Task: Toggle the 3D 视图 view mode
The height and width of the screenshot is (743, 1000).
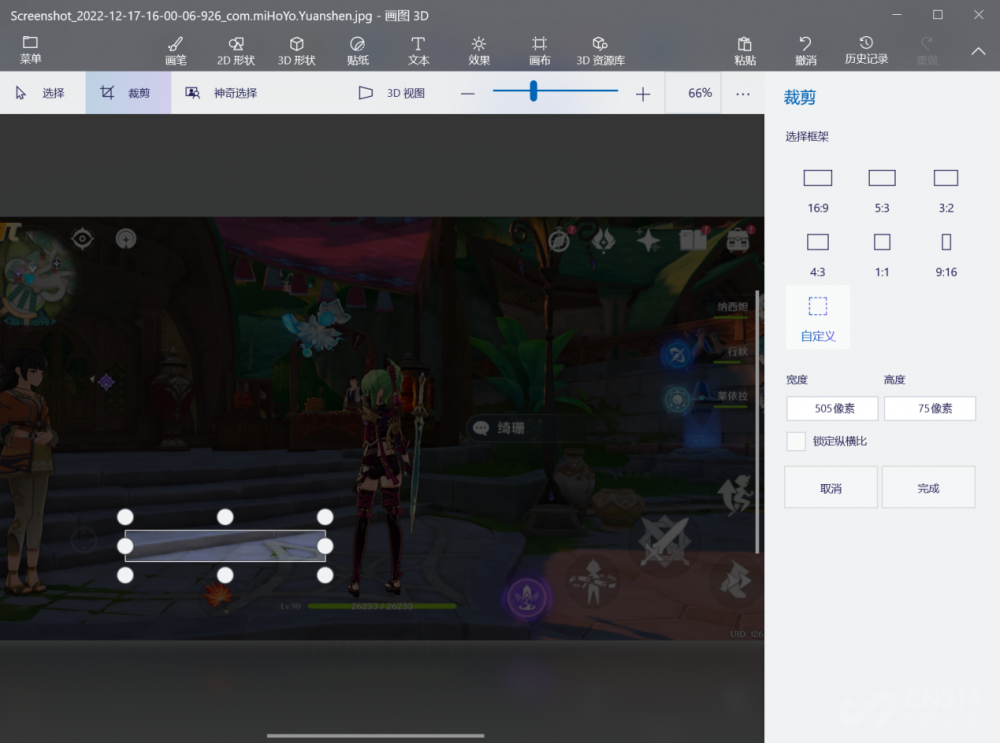Action: (392, 93)
